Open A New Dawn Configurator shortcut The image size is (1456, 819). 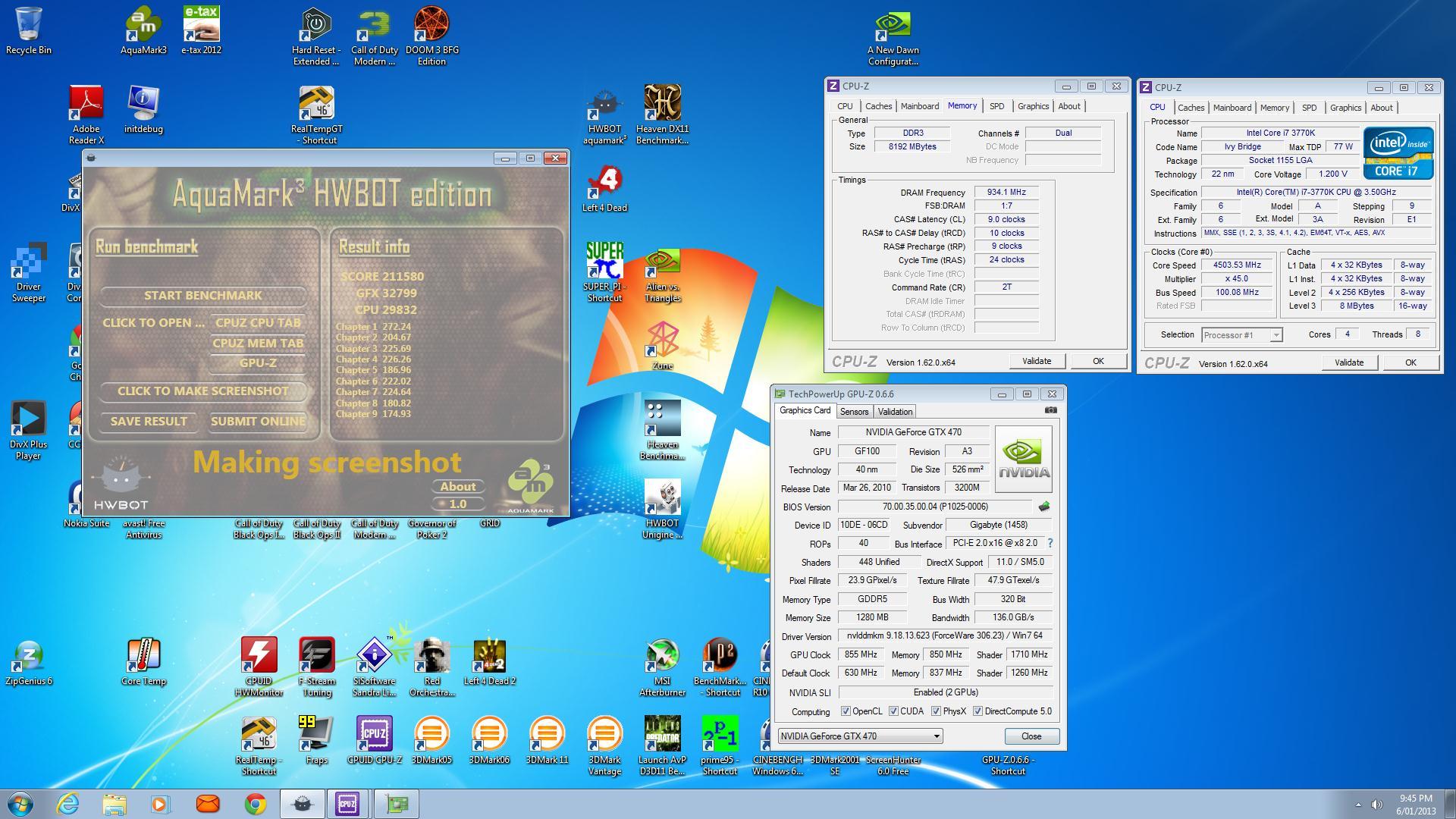tap(893, 36)
